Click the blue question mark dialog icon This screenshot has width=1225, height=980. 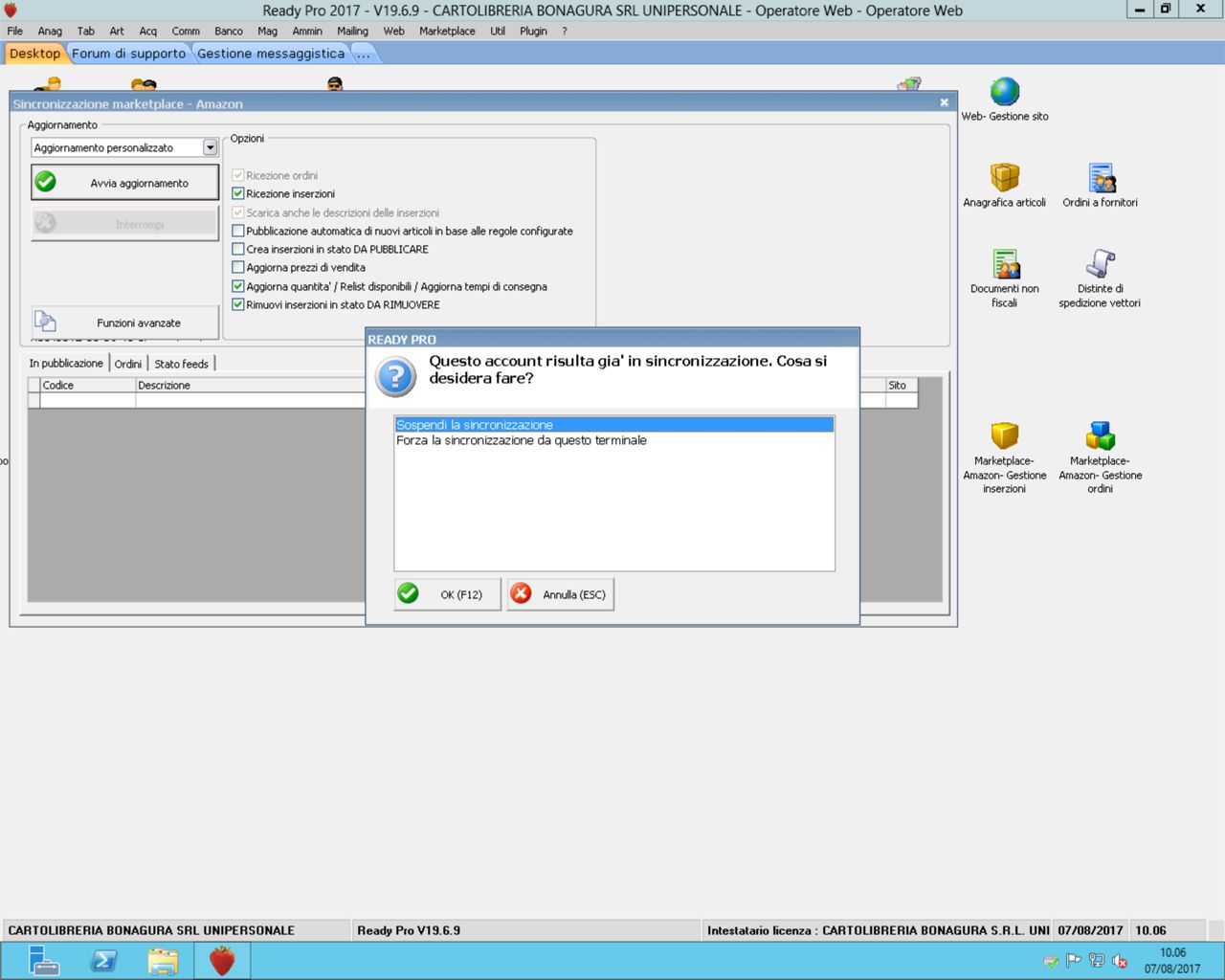[395, 376]
